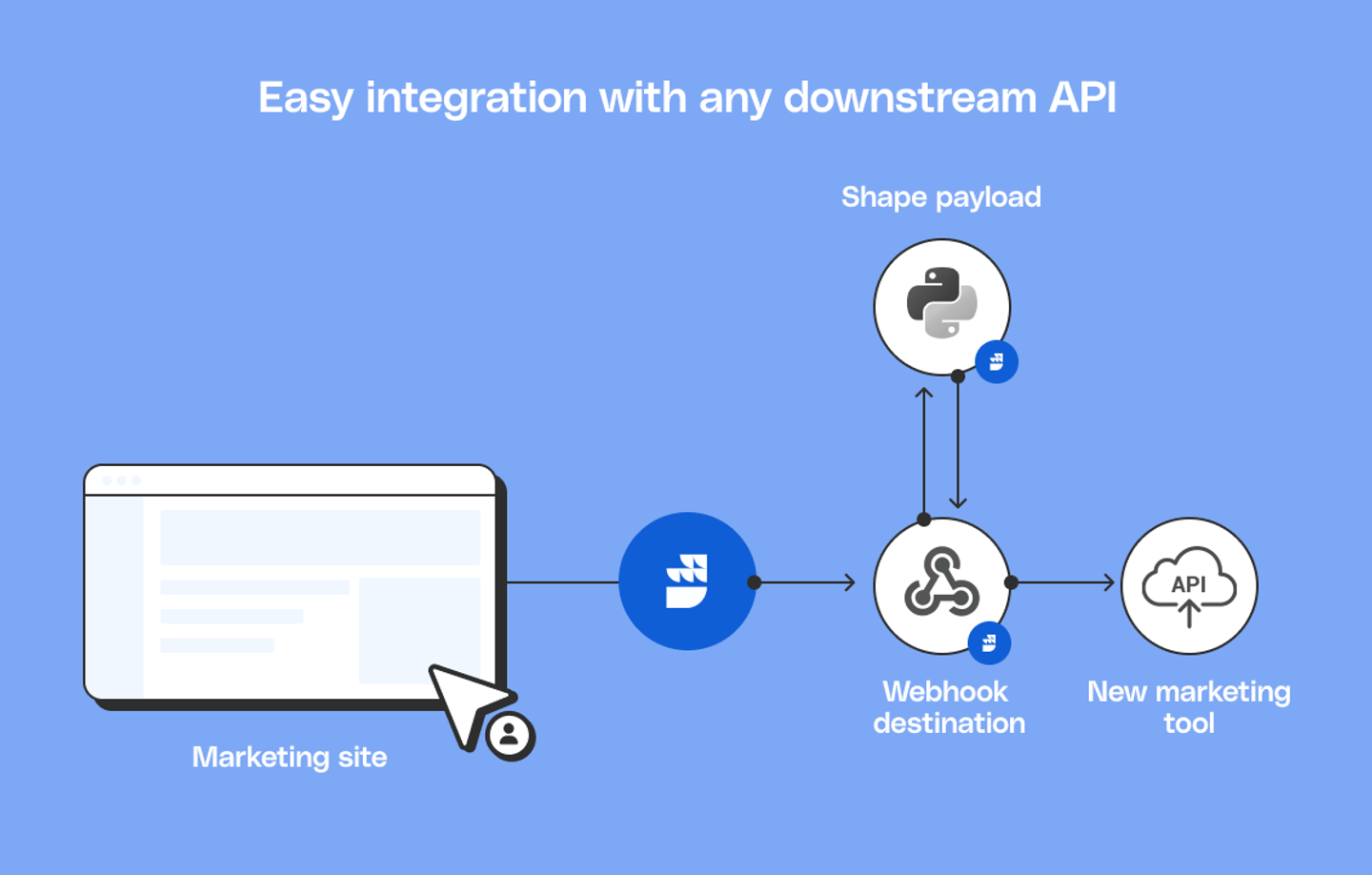Click the webhook icon circle
Viewport: 1372px width, 875px height.
click(x=941, y=585)
